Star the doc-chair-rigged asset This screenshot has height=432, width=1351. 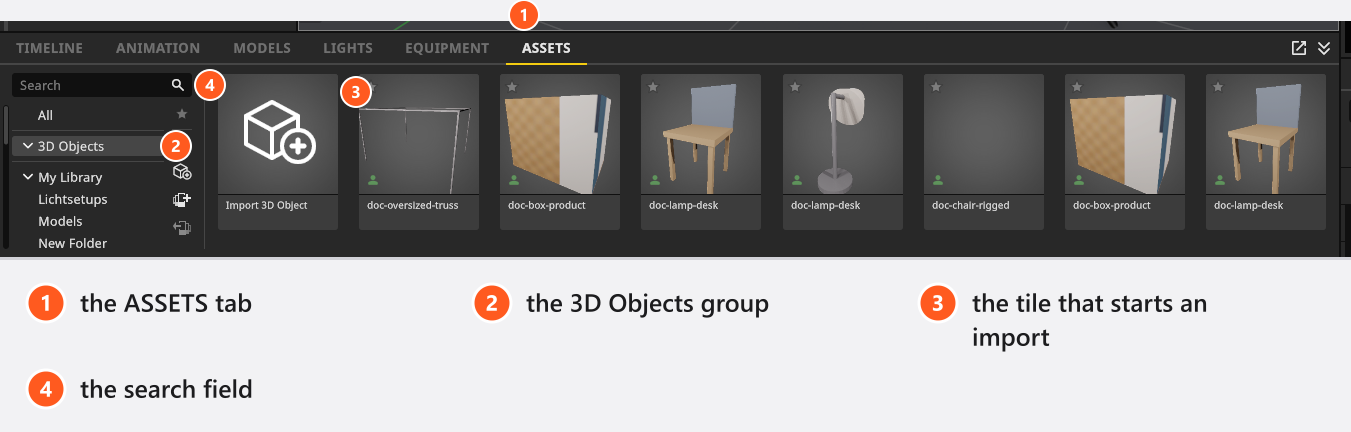pos(935,87)
